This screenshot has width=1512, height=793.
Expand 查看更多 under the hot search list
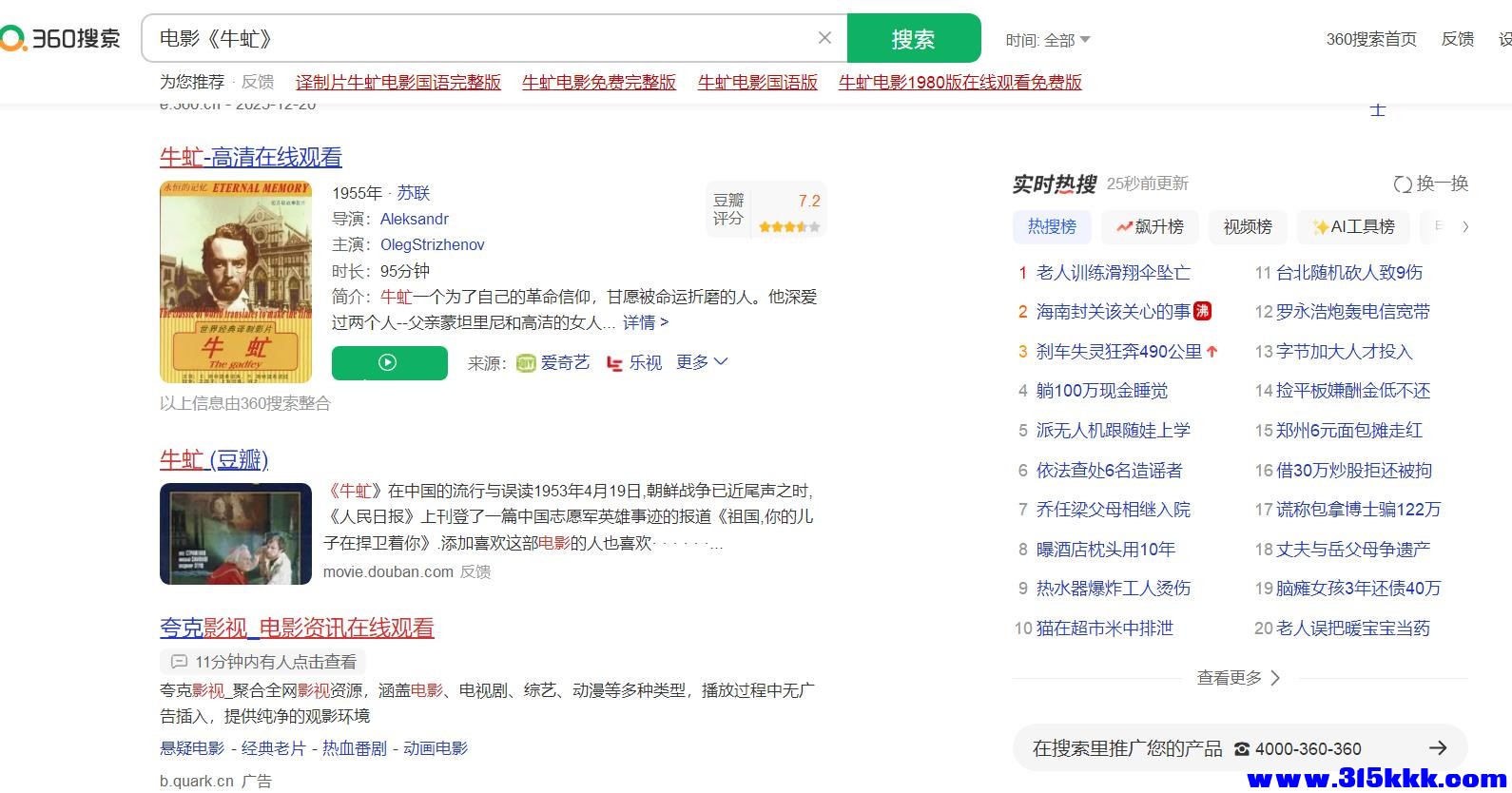coord(1238,678)
